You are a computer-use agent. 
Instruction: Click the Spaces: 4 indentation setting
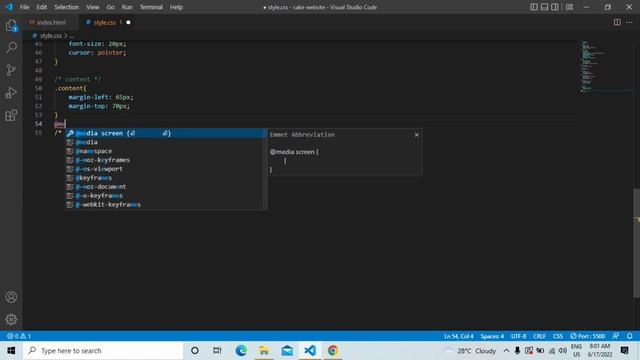[x=492, y=336]
